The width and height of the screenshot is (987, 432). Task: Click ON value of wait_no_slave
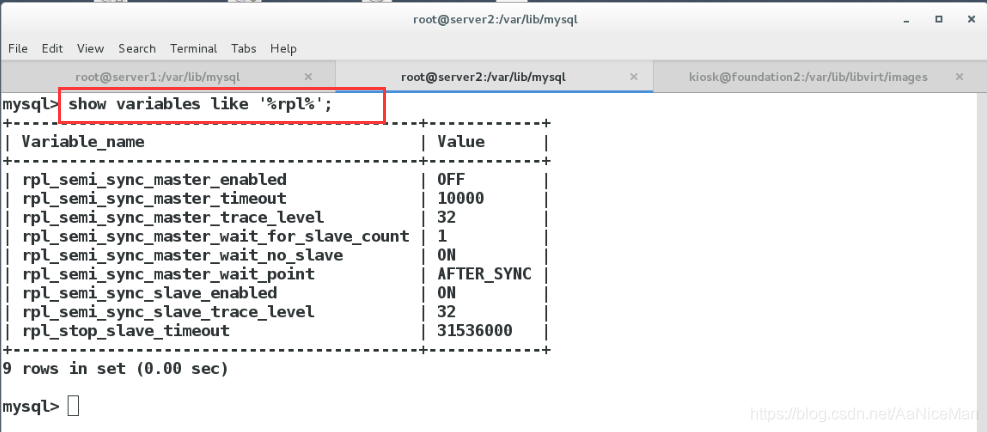446,255
